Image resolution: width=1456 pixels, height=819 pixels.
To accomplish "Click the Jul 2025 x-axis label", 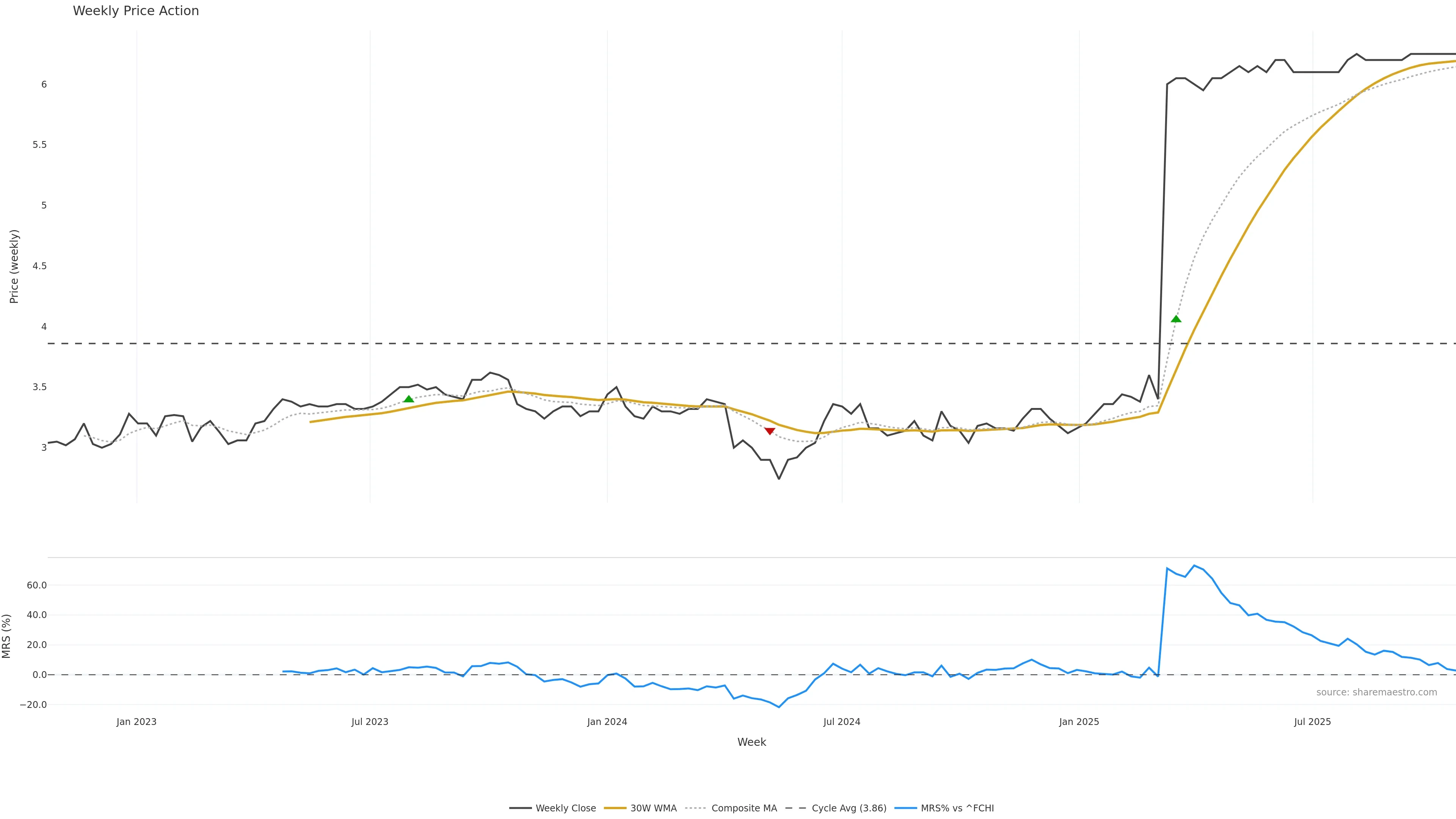I will 1312,722.
